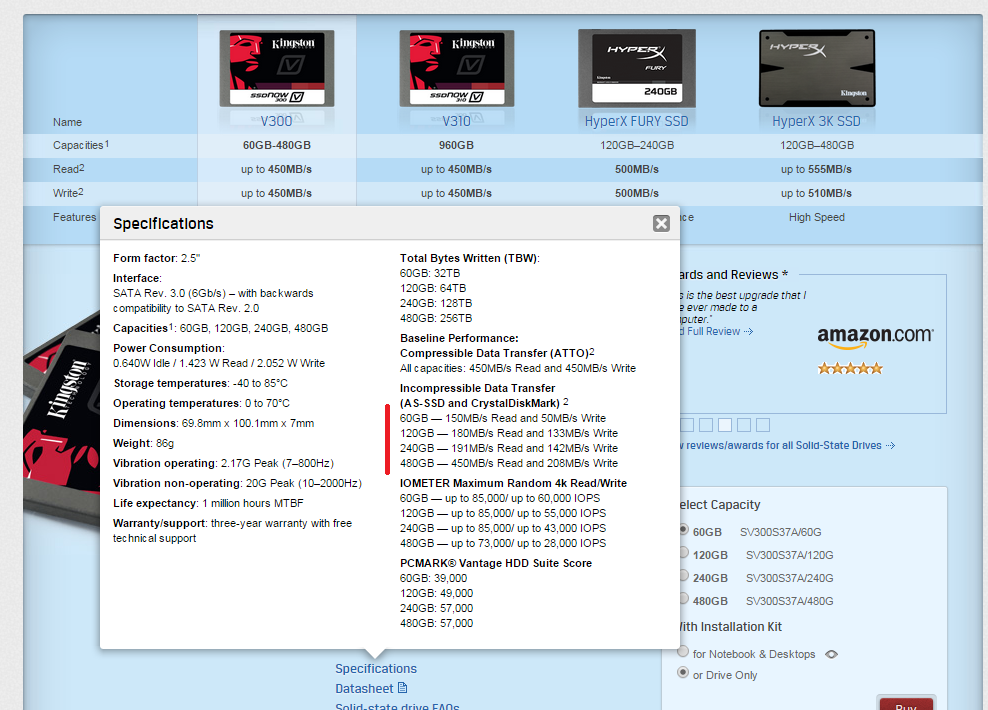Click the 480GB: 256TB line

pyautogui.click(x=436, y=318)
